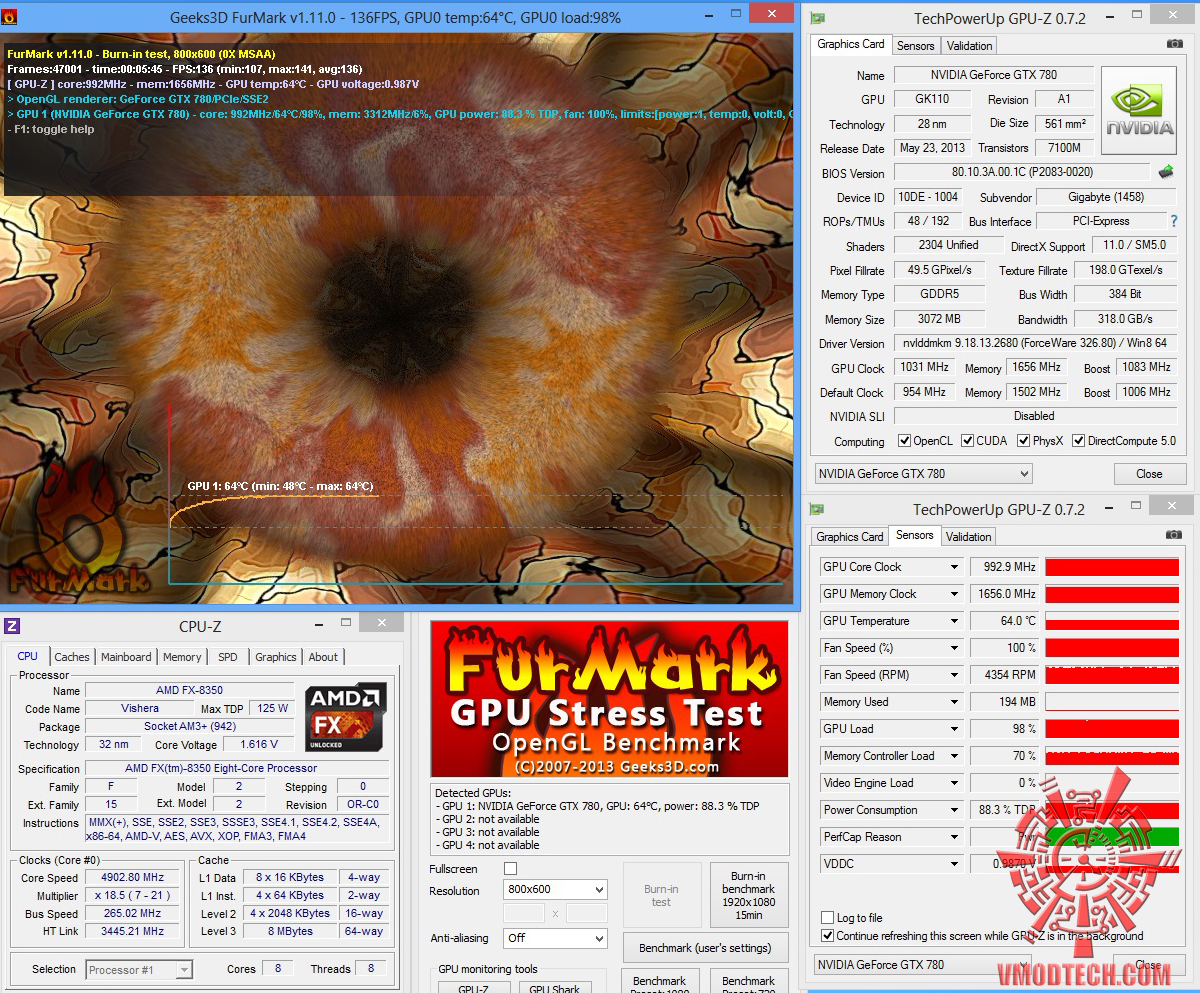
Task: Open the Fan Speed (%) sensor dropdown
Action: 953,648
